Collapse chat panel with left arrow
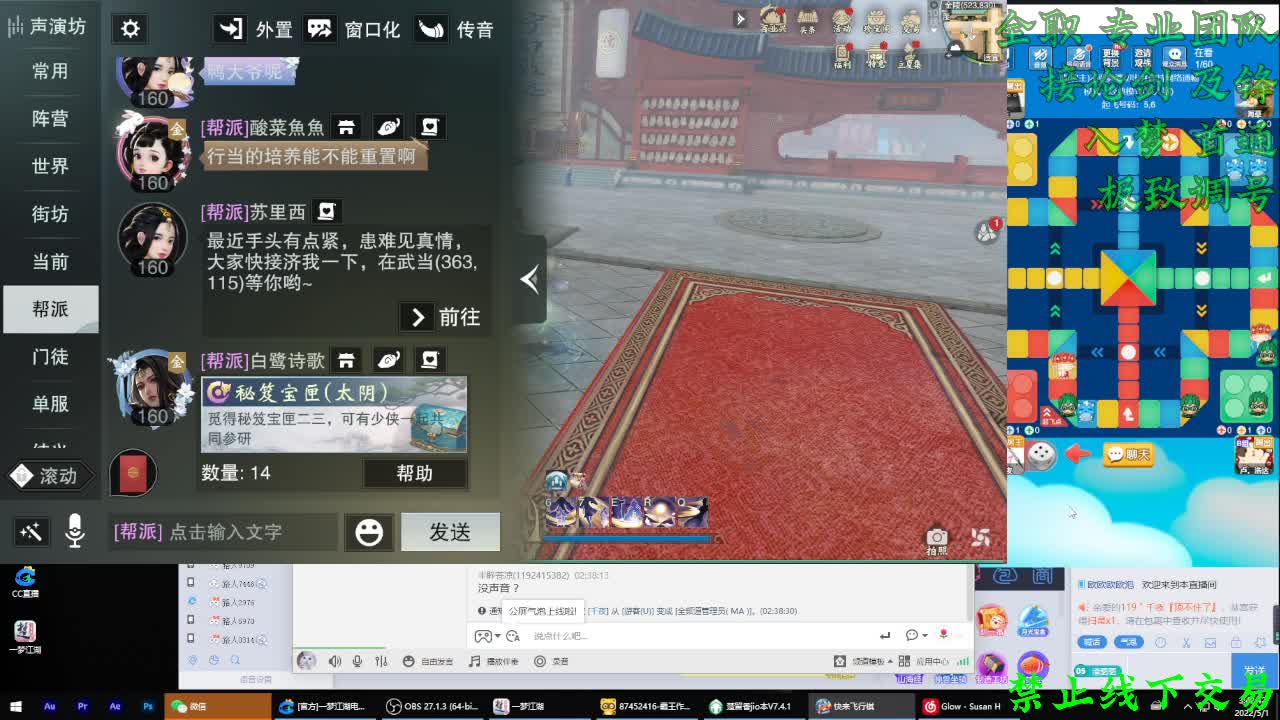 (530, 280)
